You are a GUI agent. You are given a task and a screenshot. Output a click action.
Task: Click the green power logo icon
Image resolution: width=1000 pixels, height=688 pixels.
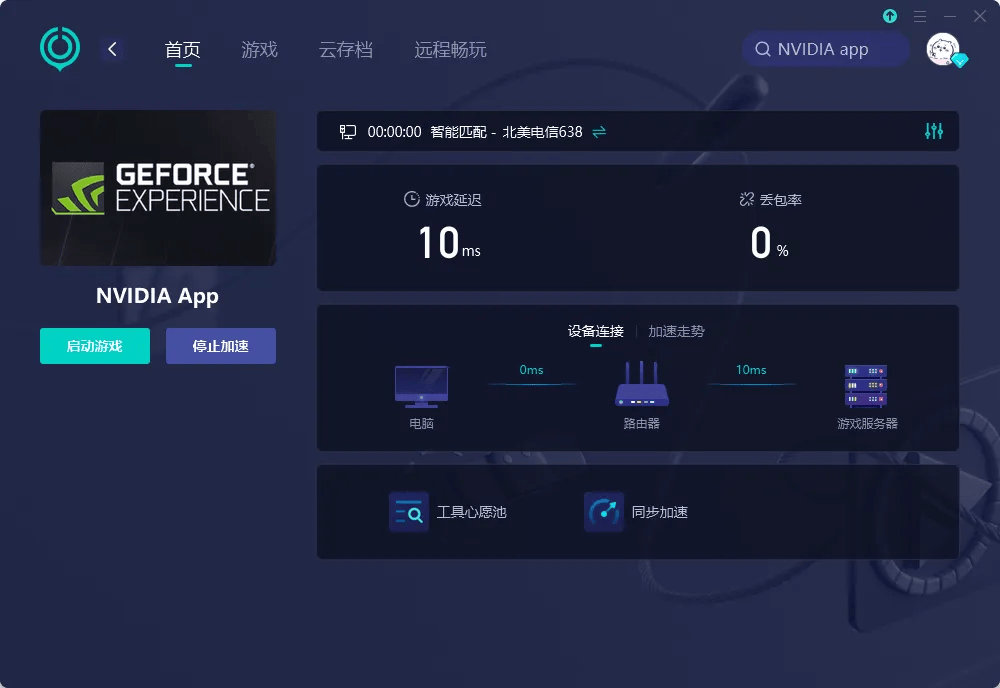(60, 48)
